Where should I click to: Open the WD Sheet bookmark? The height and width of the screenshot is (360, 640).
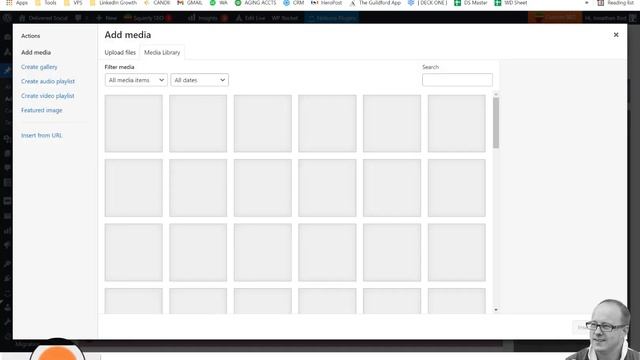tap(511, 3)
